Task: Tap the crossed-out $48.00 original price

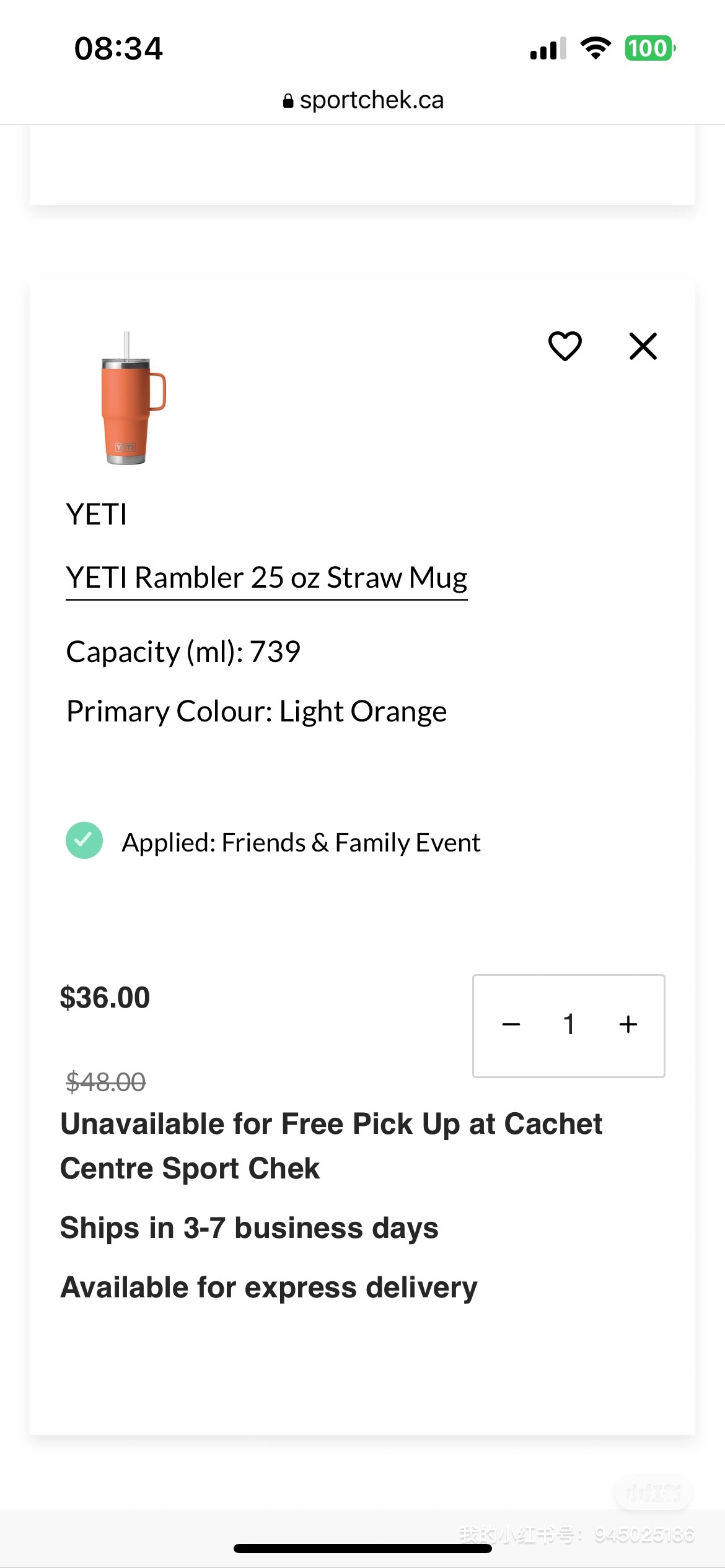Action: (106, 1082)
